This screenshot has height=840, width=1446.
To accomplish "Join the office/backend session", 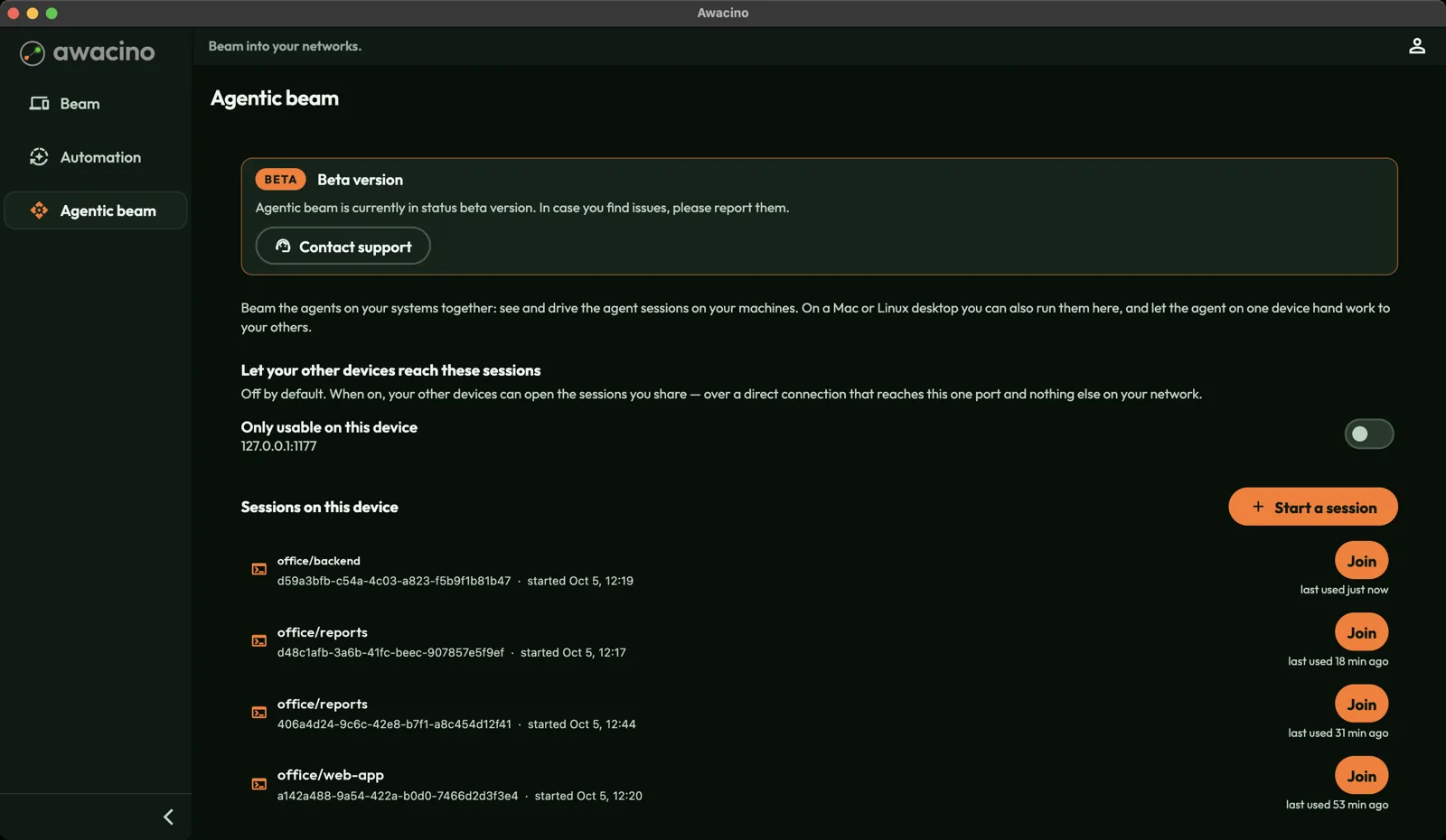I will coord(1361,561).
